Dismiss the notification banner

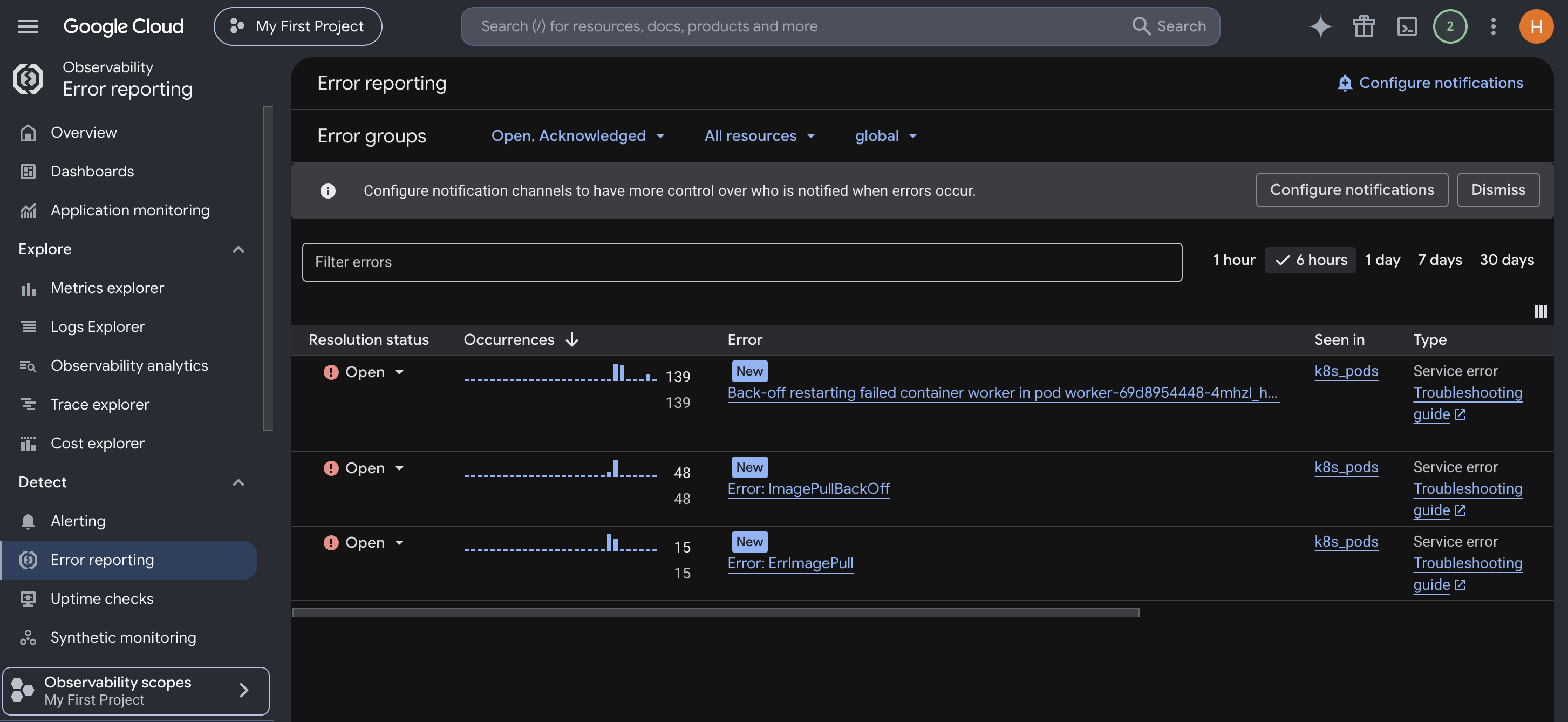click(1498, 190)
